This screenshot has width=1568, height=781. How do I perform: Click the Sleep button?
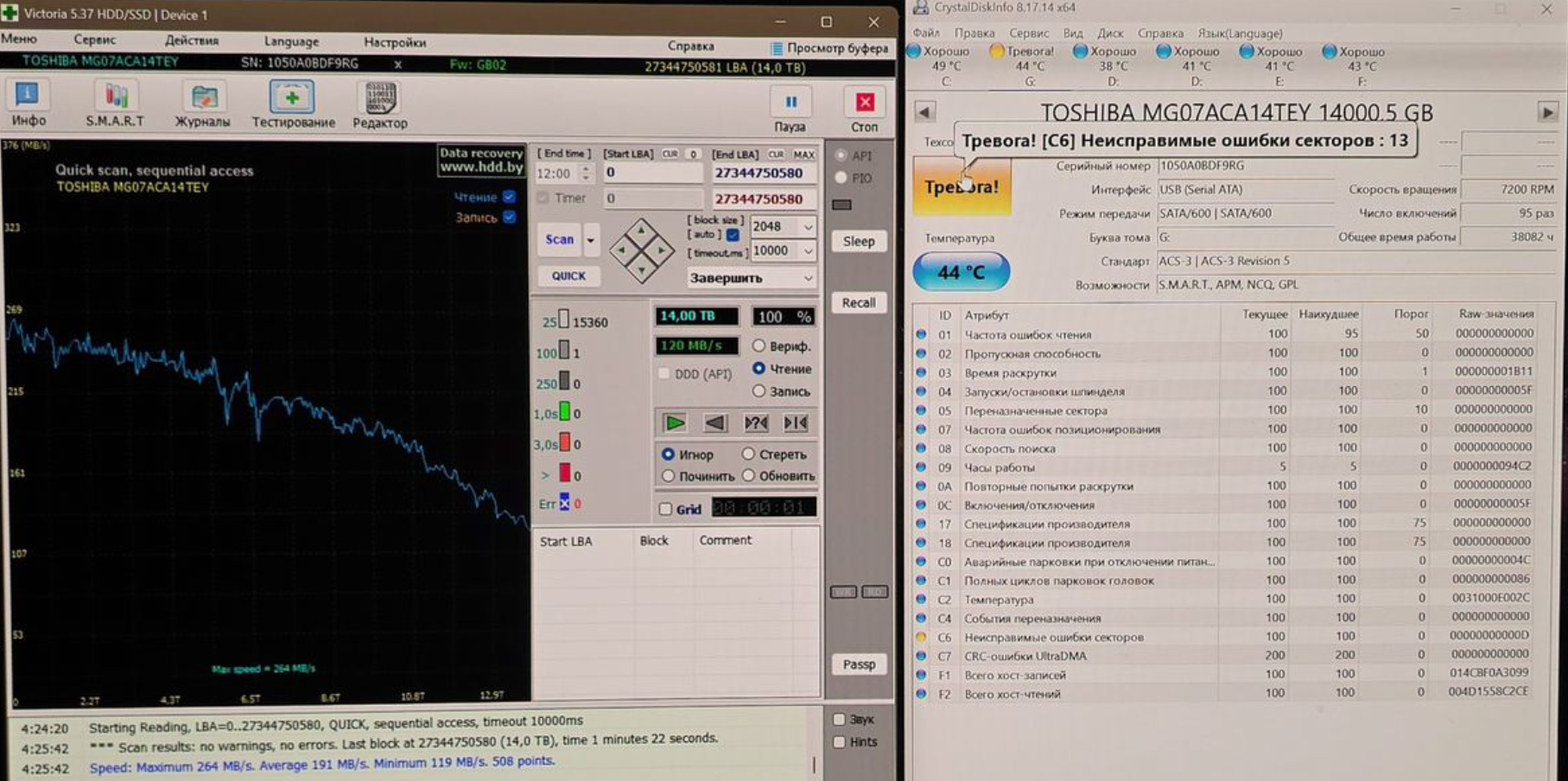click(x=859, y=241)
